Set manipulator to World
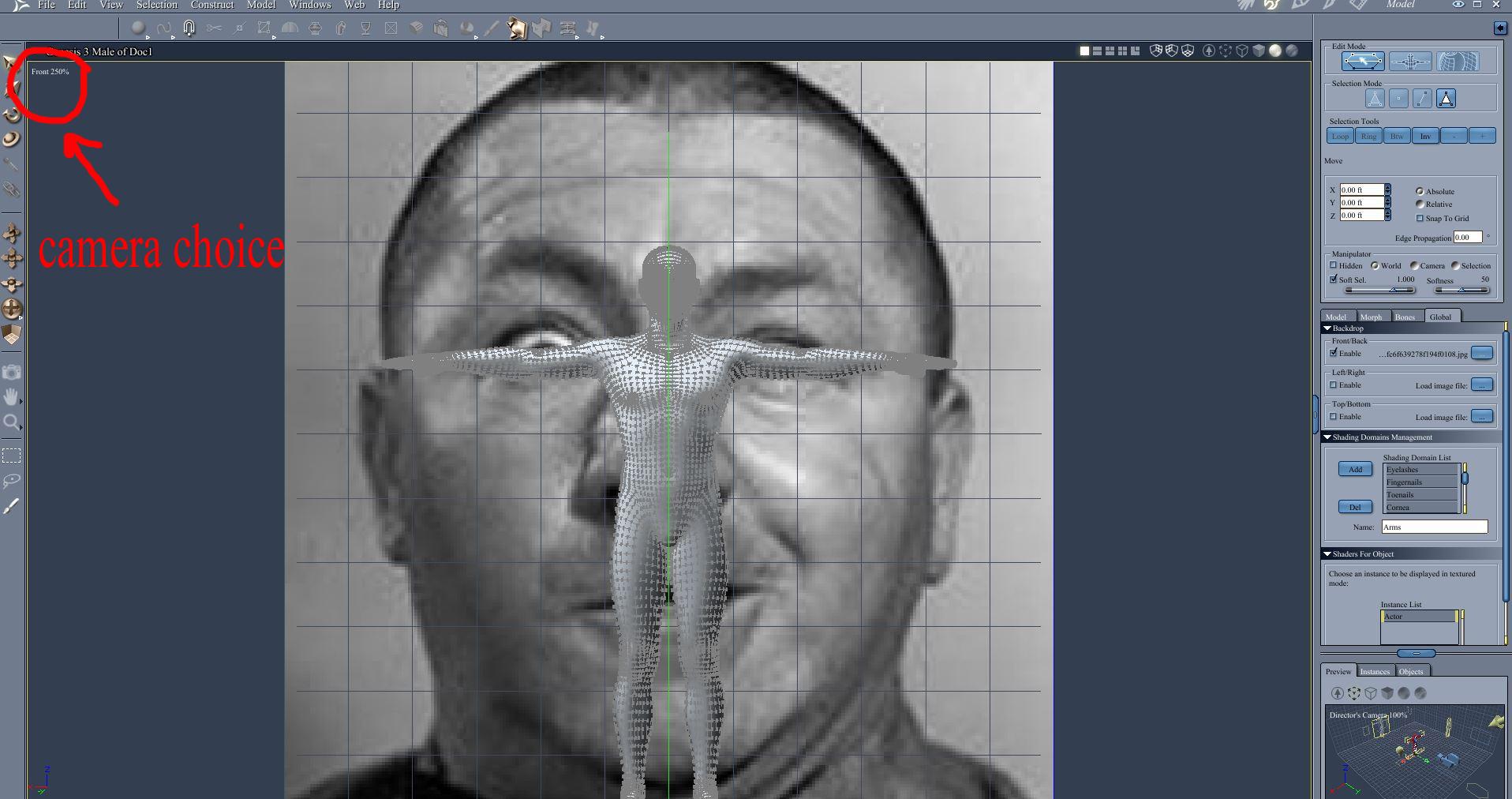Image resolution: width=1512 pixels, height=799 pixels. tap(1375, 265)
